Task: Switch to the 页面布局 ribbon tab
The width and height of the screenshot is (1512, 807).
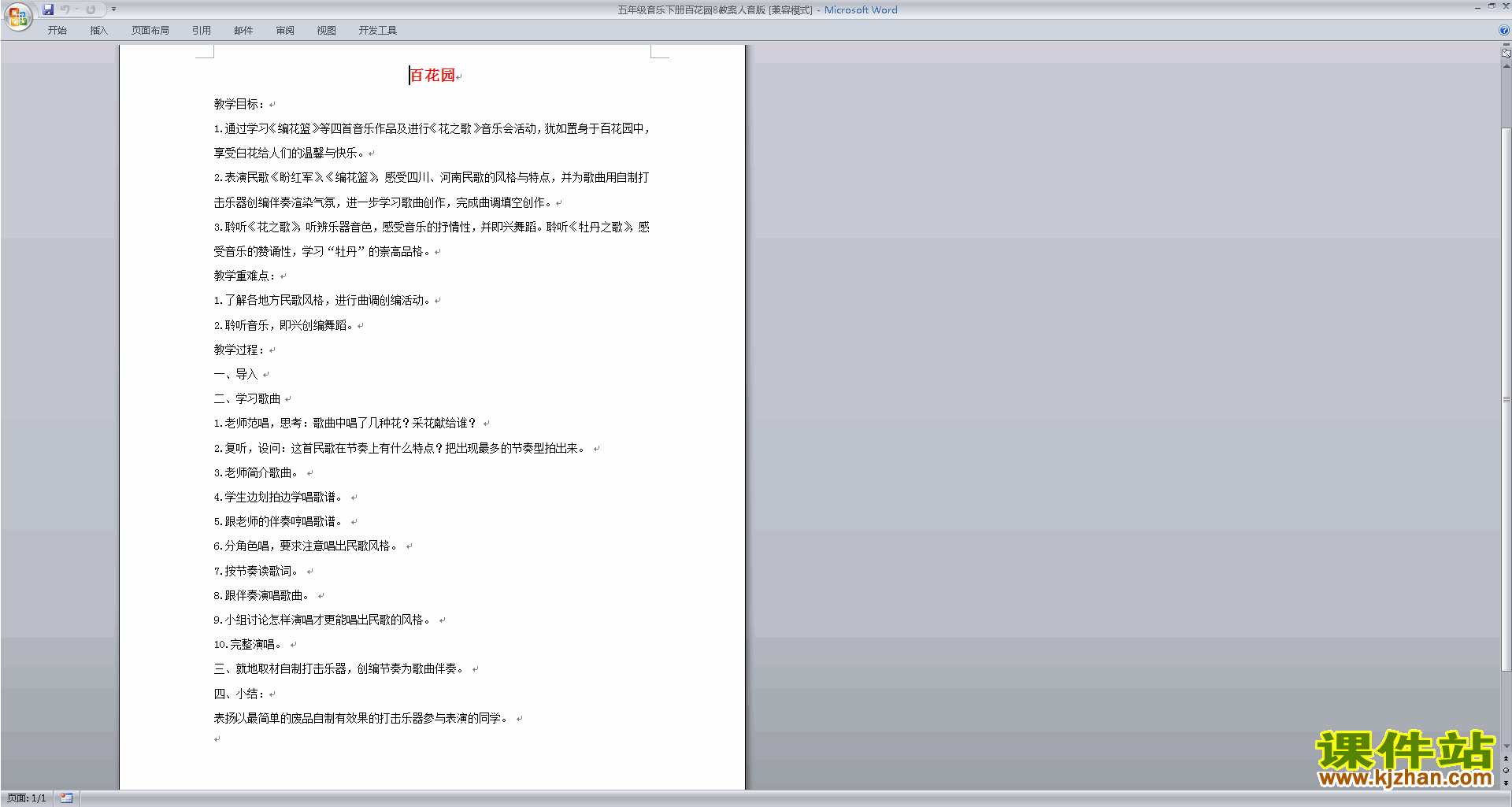Action: pos(150,31)
